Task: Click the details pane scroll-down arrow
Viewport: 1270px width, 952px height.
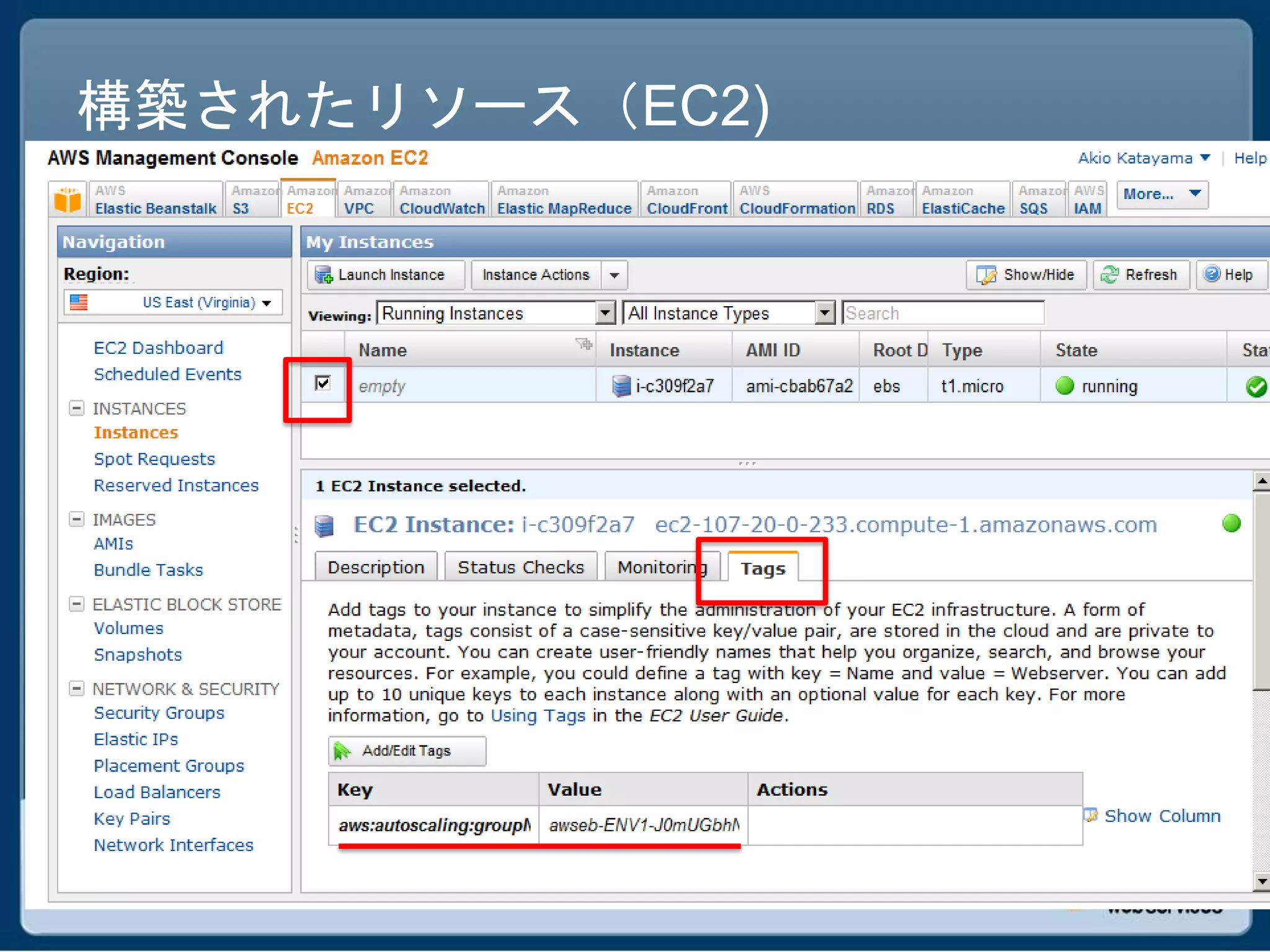Action: coord(1262,881)
